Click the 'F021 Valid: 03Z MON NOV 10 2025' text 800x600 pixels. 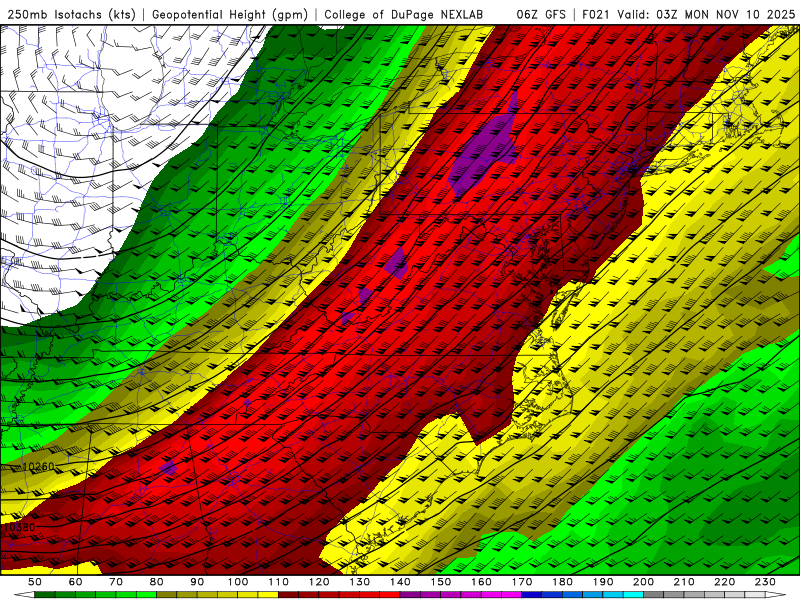688,15
